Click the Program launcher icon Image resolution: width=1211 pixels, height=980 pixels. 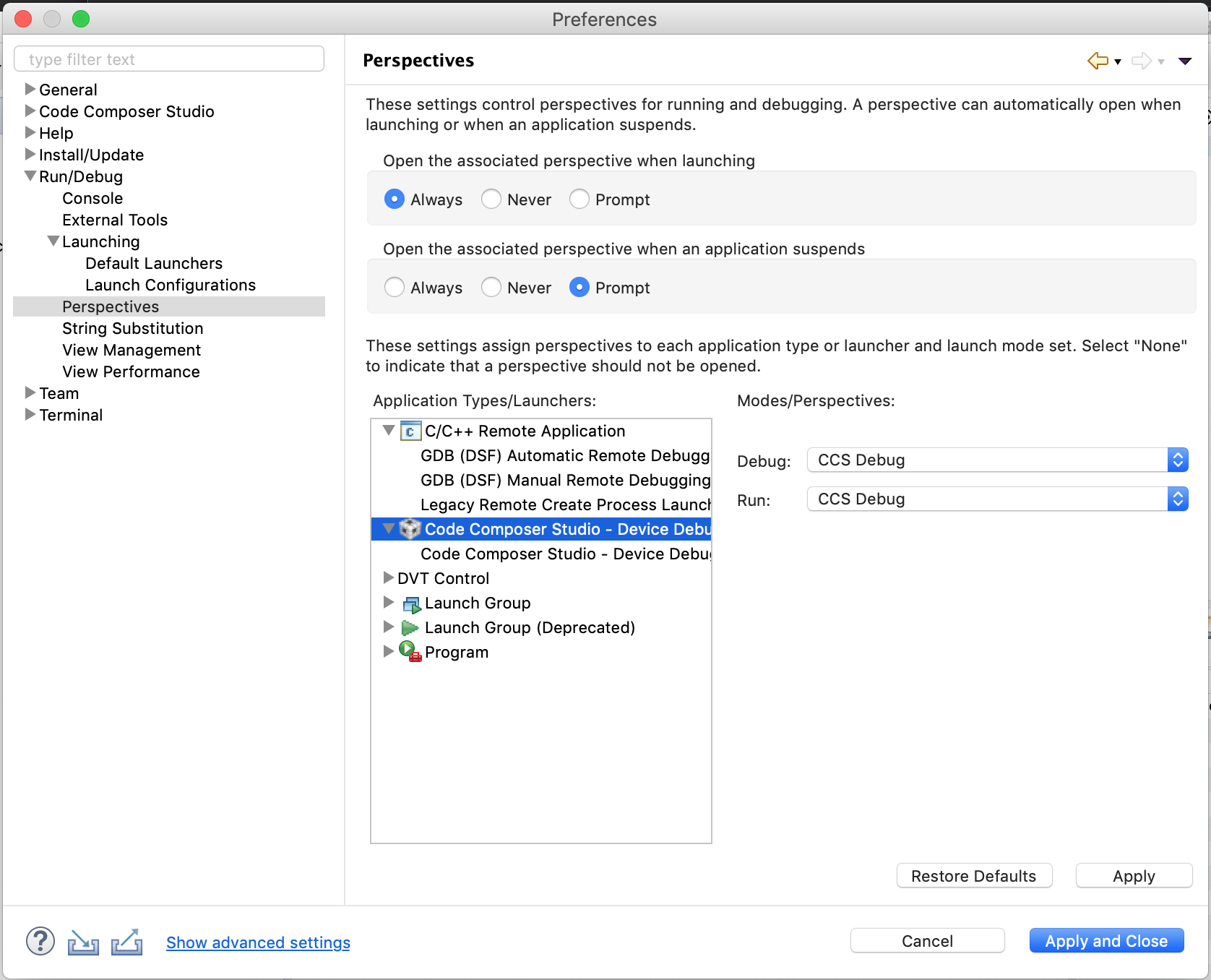pyautogui.click(x=410, y=652)
